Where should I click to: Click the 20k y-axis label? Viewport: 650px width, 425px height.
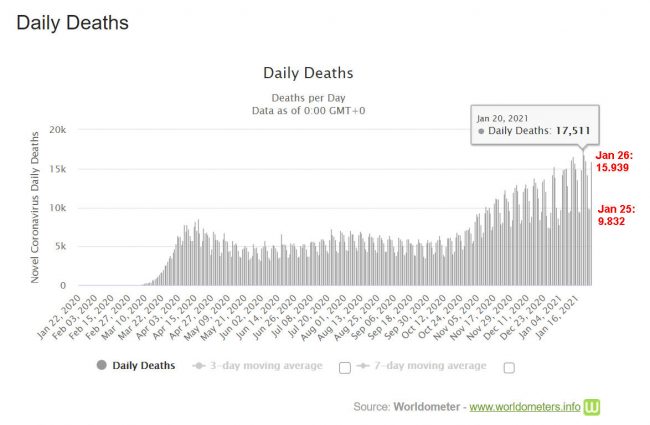(x=58, y=131)
